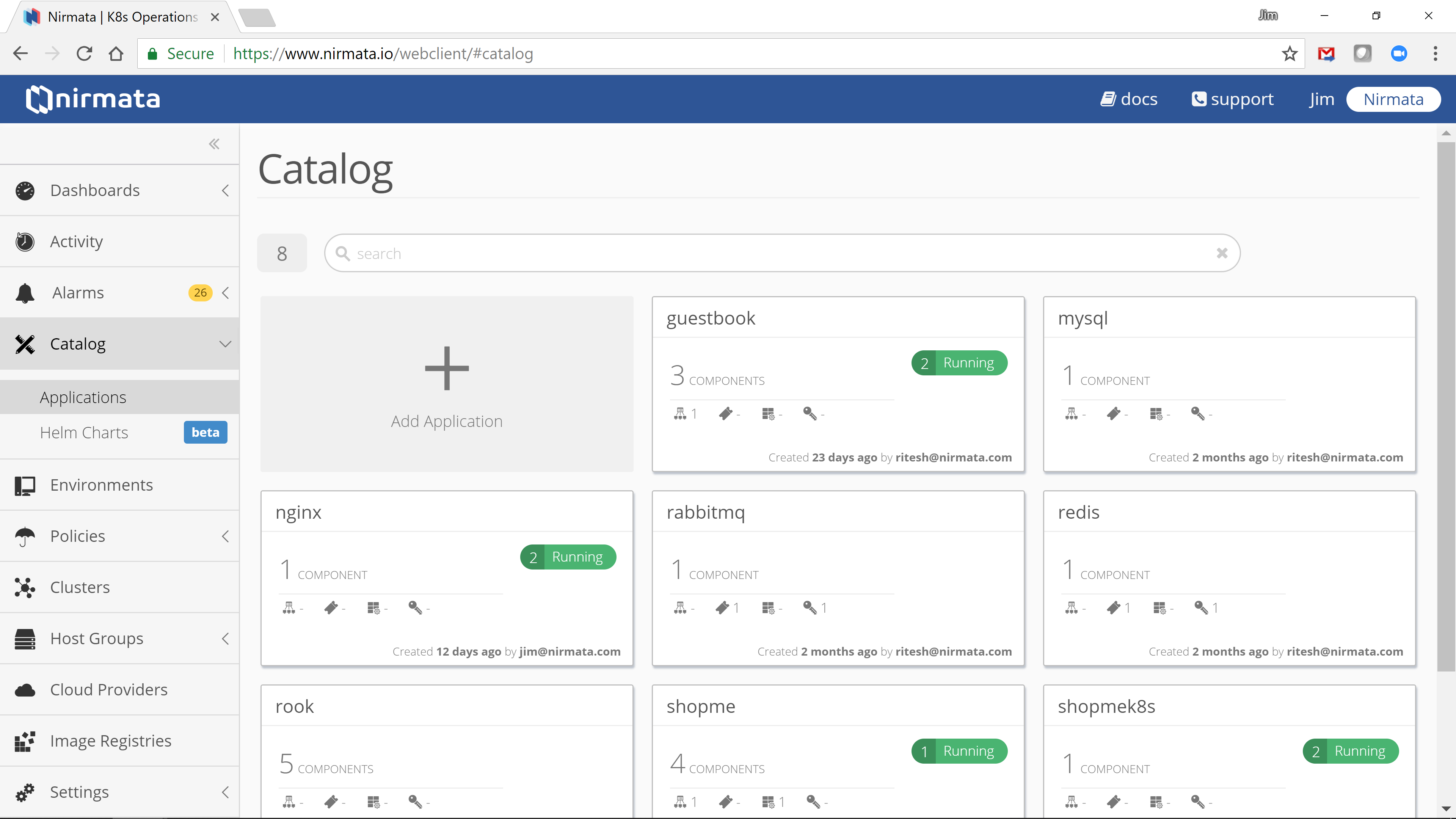The height and width of the screenshot is (819, 1456).
Task: Click the application count badge 8
Action: 282,253
